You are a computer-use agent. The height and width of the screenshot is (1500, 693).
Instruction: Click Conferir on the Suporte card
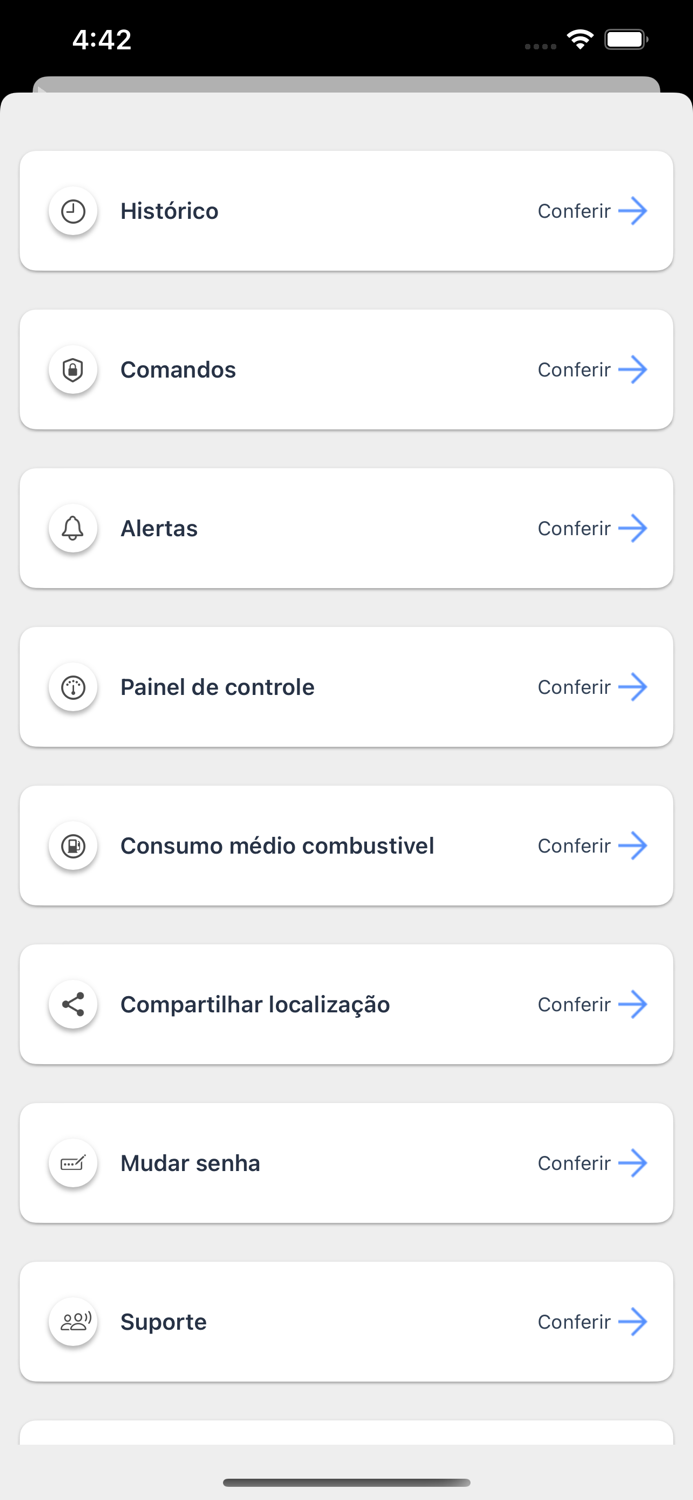click(x=575, y=1321)
